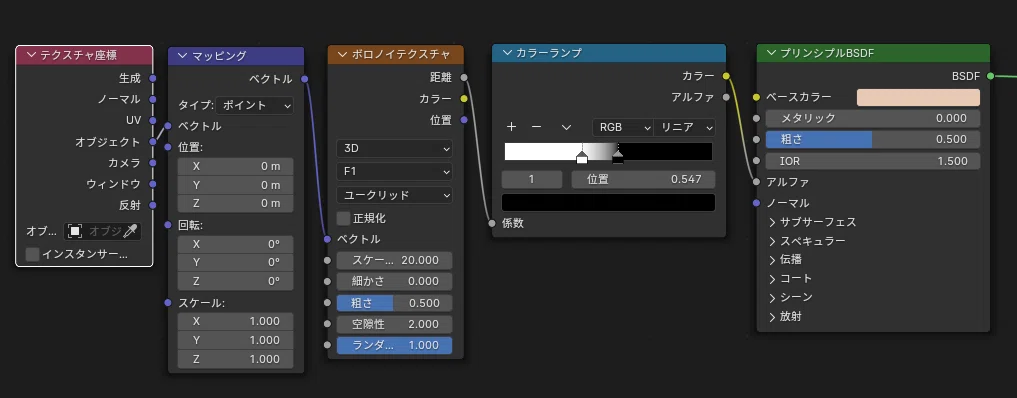Click the Voronoi 粗さ 0.500 slider
This screenshot has height=398, width=1017.
394,303
